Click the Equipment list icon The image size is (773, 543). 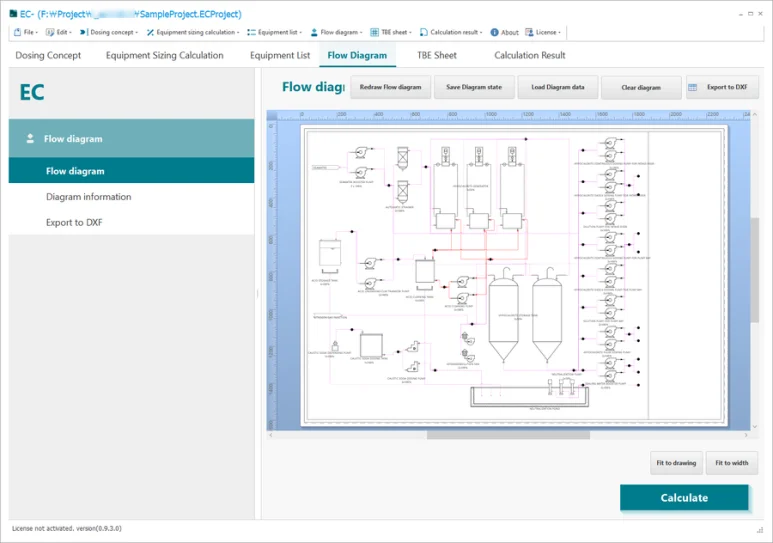pyautogui.click(x=251, y=32)
